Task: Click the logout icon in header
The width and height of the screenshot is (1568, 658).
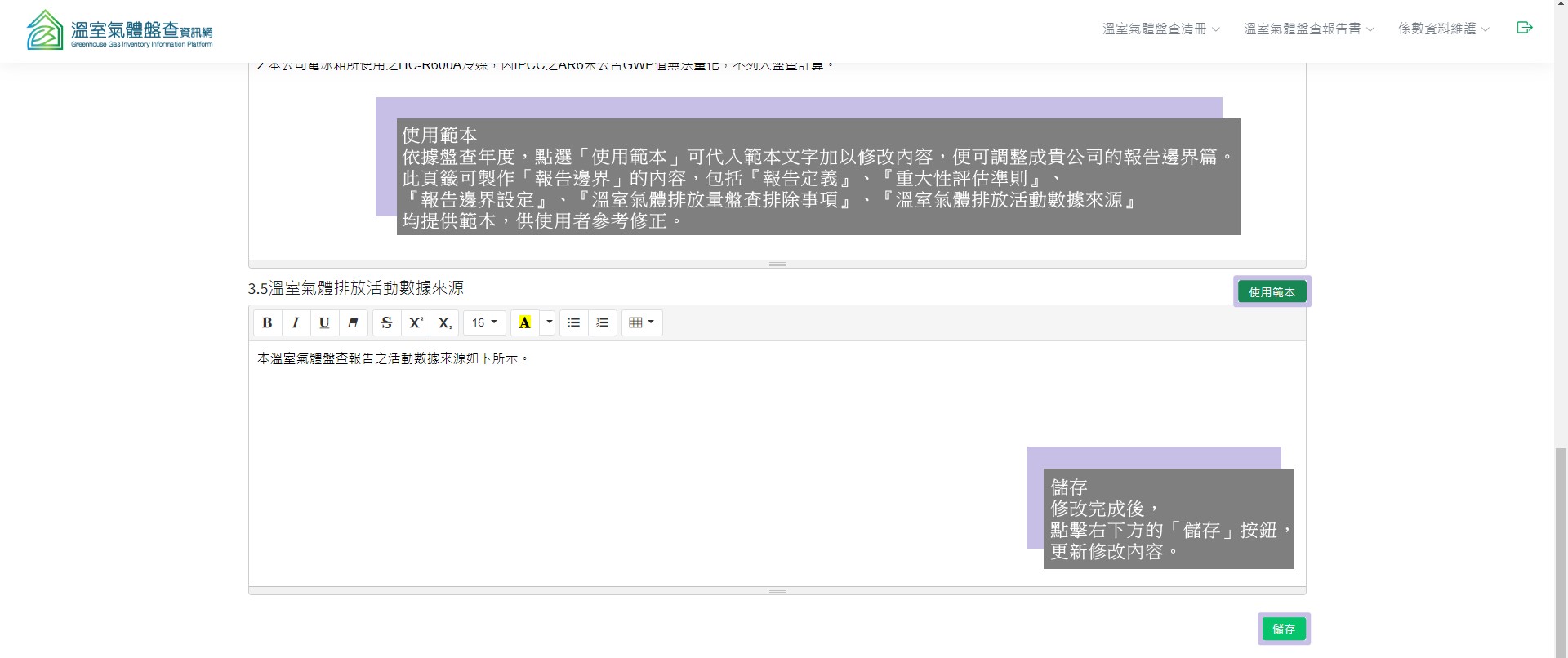Action: 1524,28
